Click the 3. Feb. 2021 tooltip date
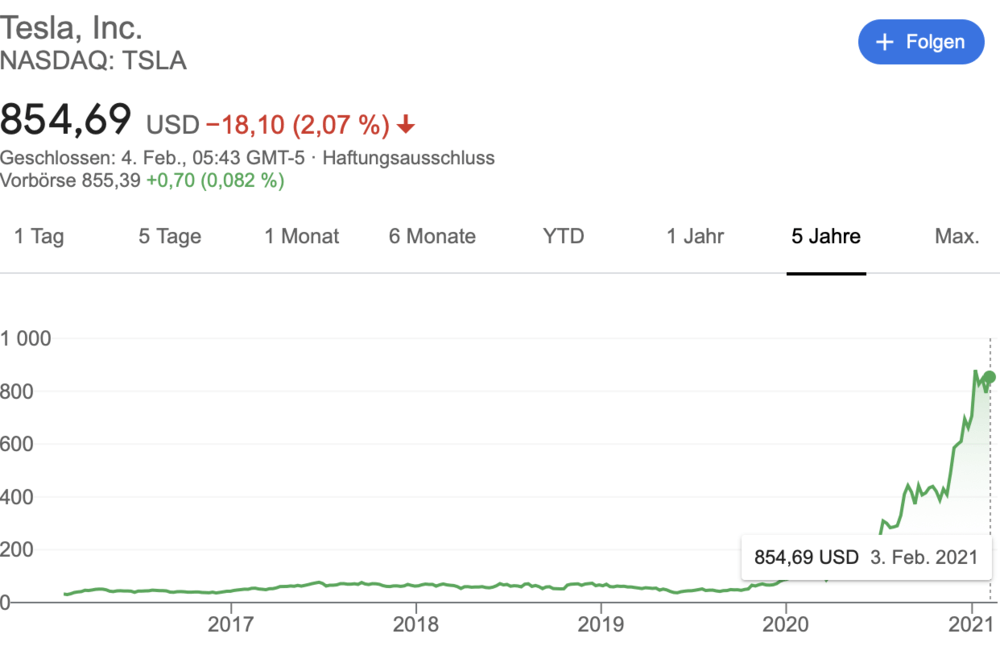This screenshot has width=1000, height=667. point(923,557)
